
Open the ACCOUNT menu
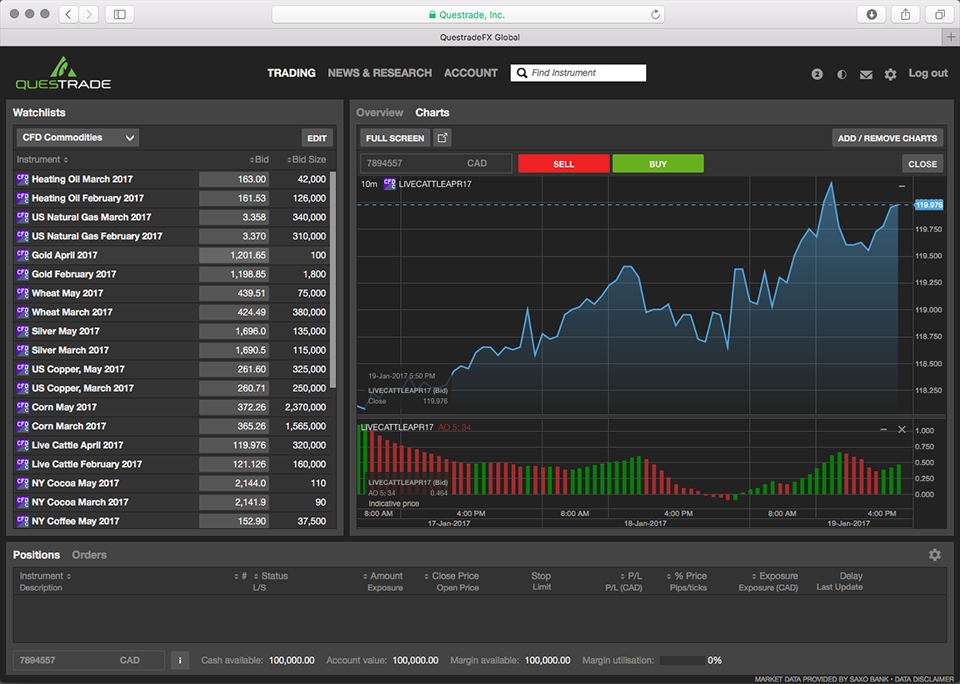(x=471, y=73)
